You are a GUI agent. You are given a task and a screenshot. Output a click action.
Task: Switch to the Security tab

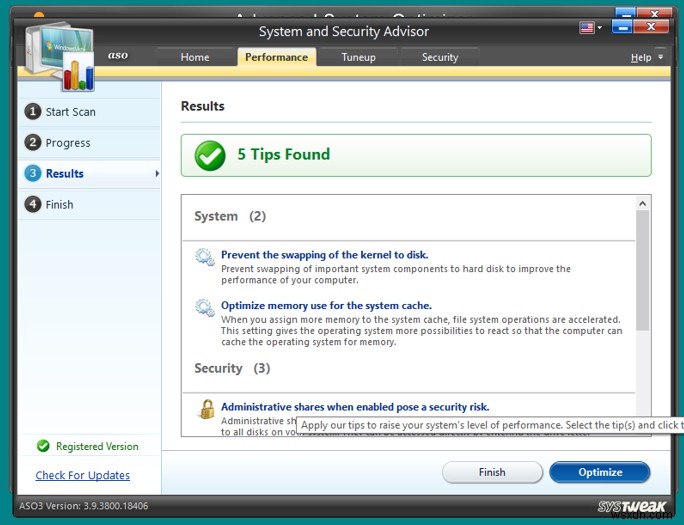click(x=440, y=57)
